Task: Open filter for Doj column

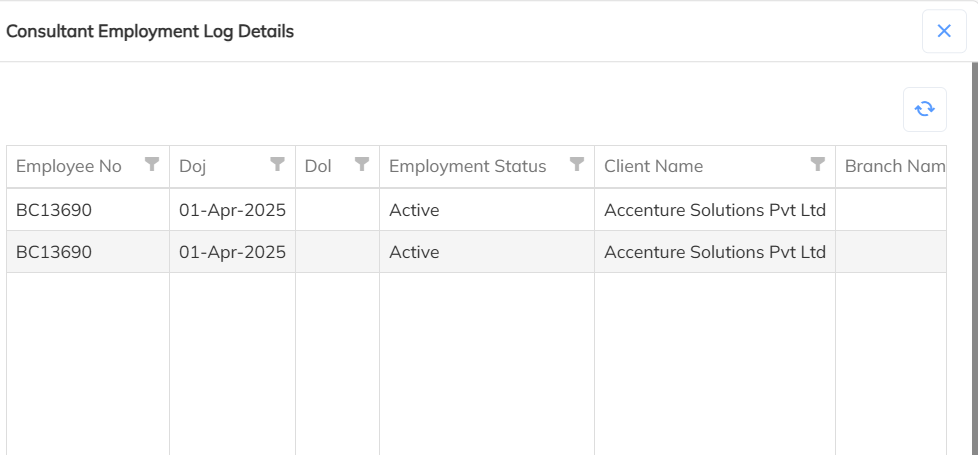Action: point(278,165)
